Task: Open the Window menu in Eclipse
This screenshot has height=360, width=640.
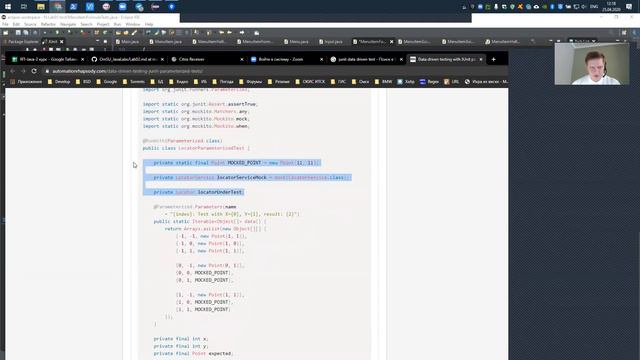Action: click(133, 24)
